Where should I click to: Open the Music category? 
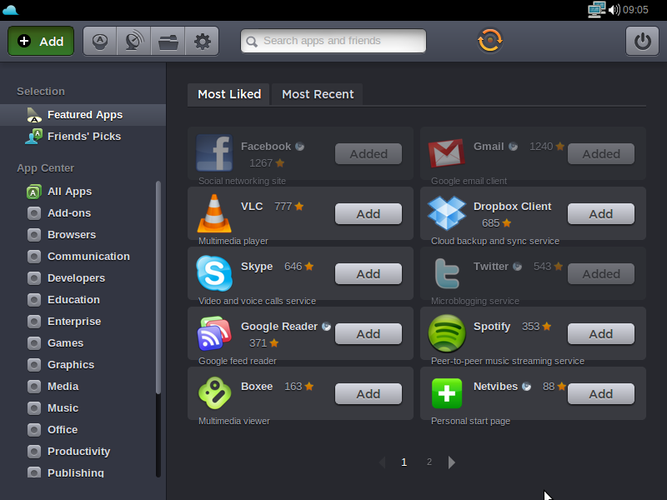[63, 409]
